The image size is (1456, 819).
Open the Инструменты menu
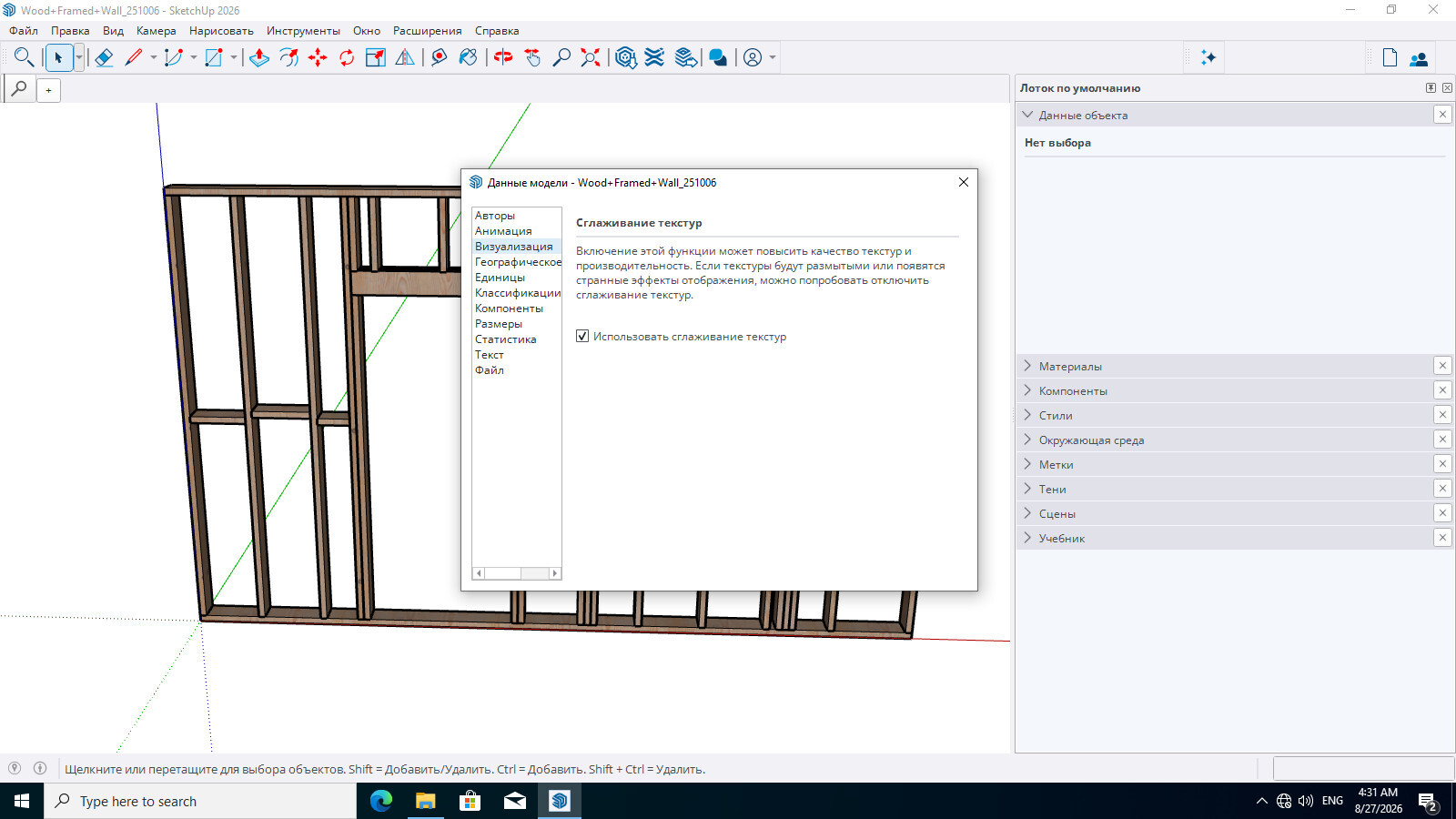303,31
